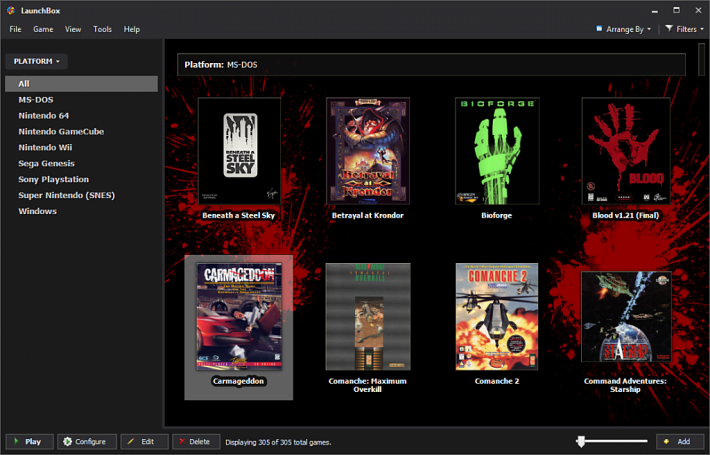The width and height of the screenshot is (710, 455).
Task: Open the Filters dropdown
Action: pos(684,29)
